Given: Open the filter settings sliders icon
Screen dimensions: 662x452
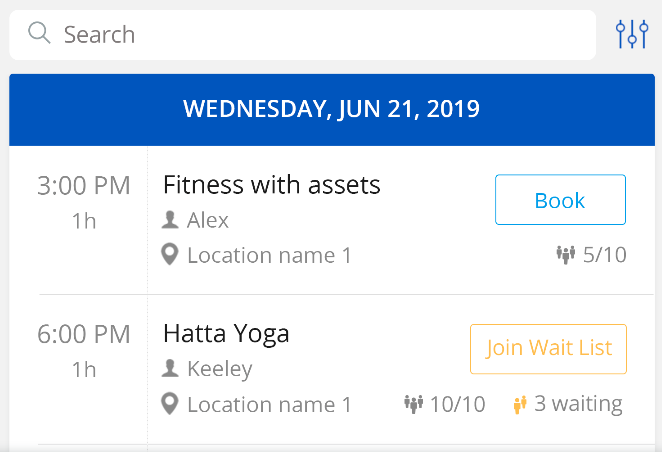Looking at the screenshot, I should [x=632, y=34].
